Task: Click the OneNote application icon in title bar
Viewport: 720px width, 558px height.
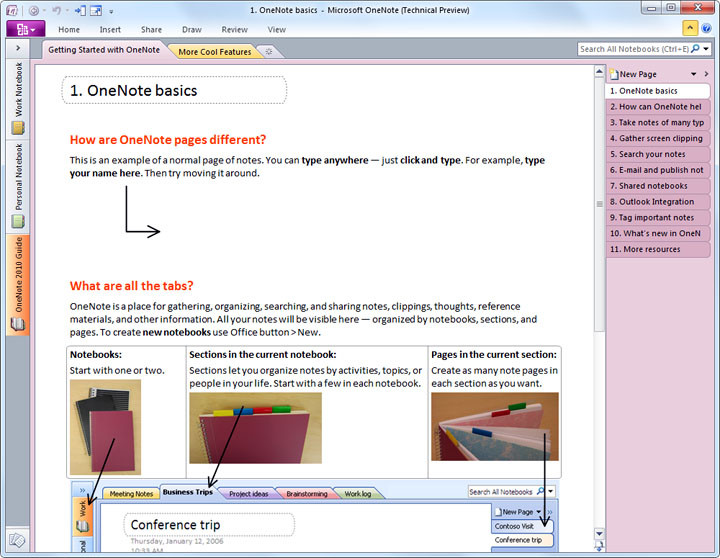Action: tap(12, 10)
